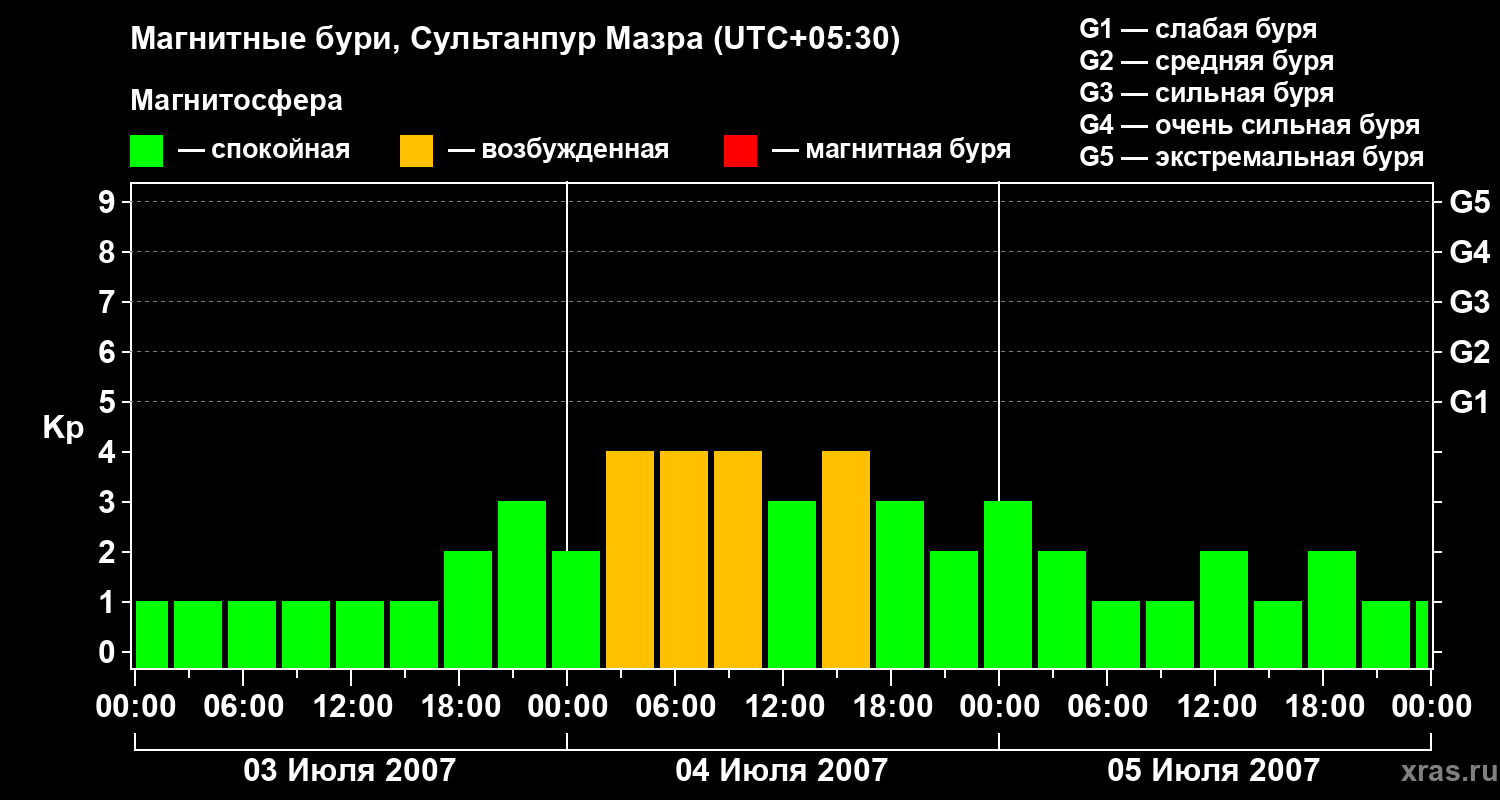
Task: Click the Kp 3 bar starting 05 Июля
Action: (x=1008, y=585)
